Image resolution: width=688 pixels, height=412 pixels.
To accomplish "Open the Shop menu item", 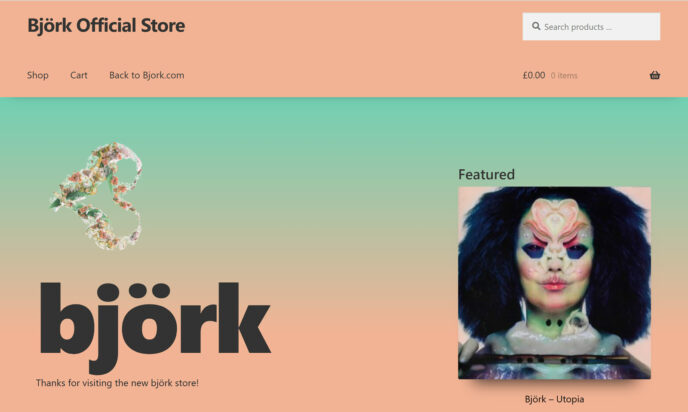I will pyautogui.click(x=38, y=75).
